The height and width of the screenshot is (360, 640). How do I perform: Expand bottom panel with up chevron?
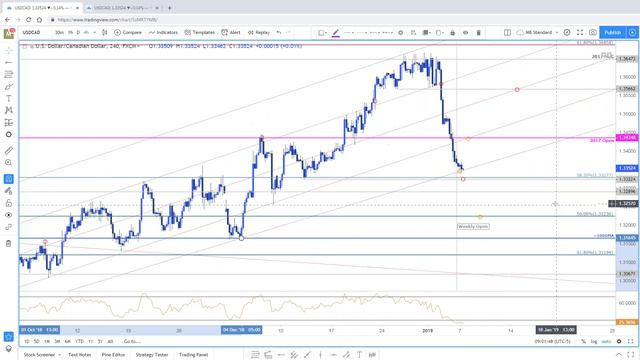[619, 355]
